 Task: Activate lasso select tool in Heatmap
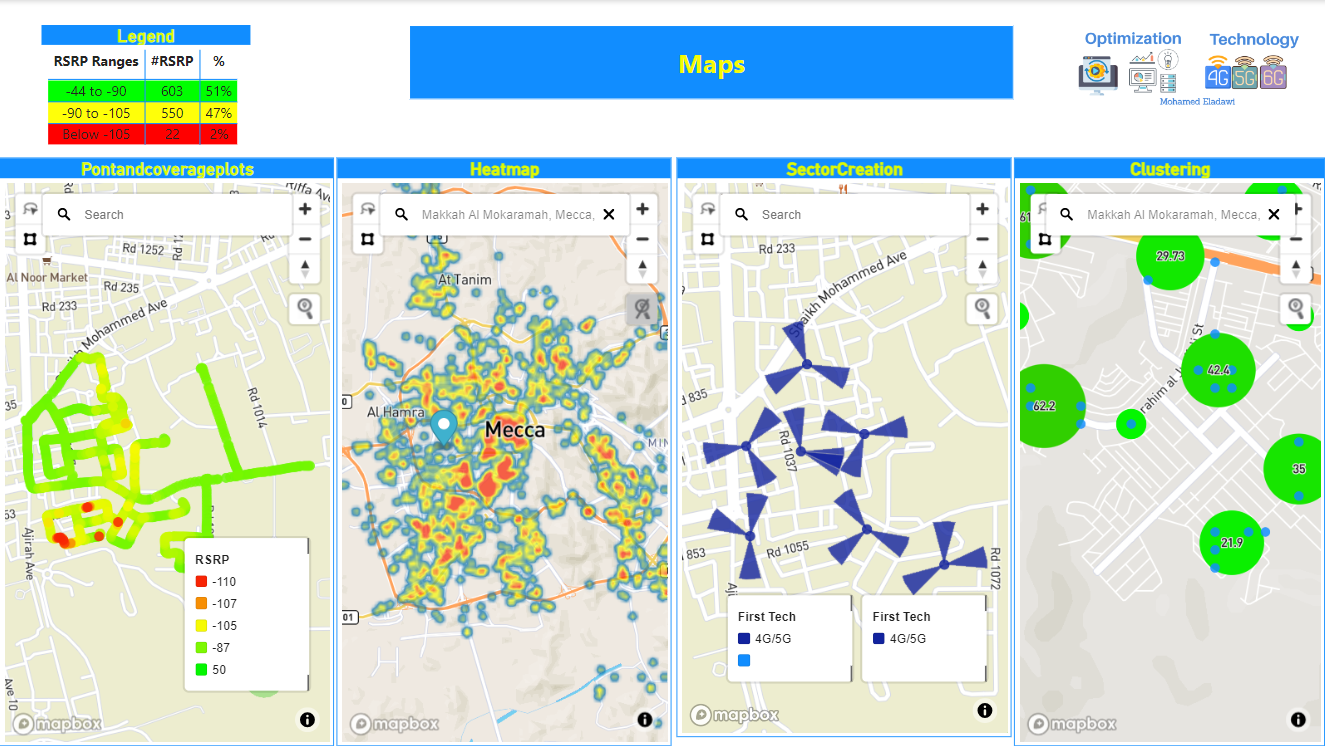click(368, 209)
